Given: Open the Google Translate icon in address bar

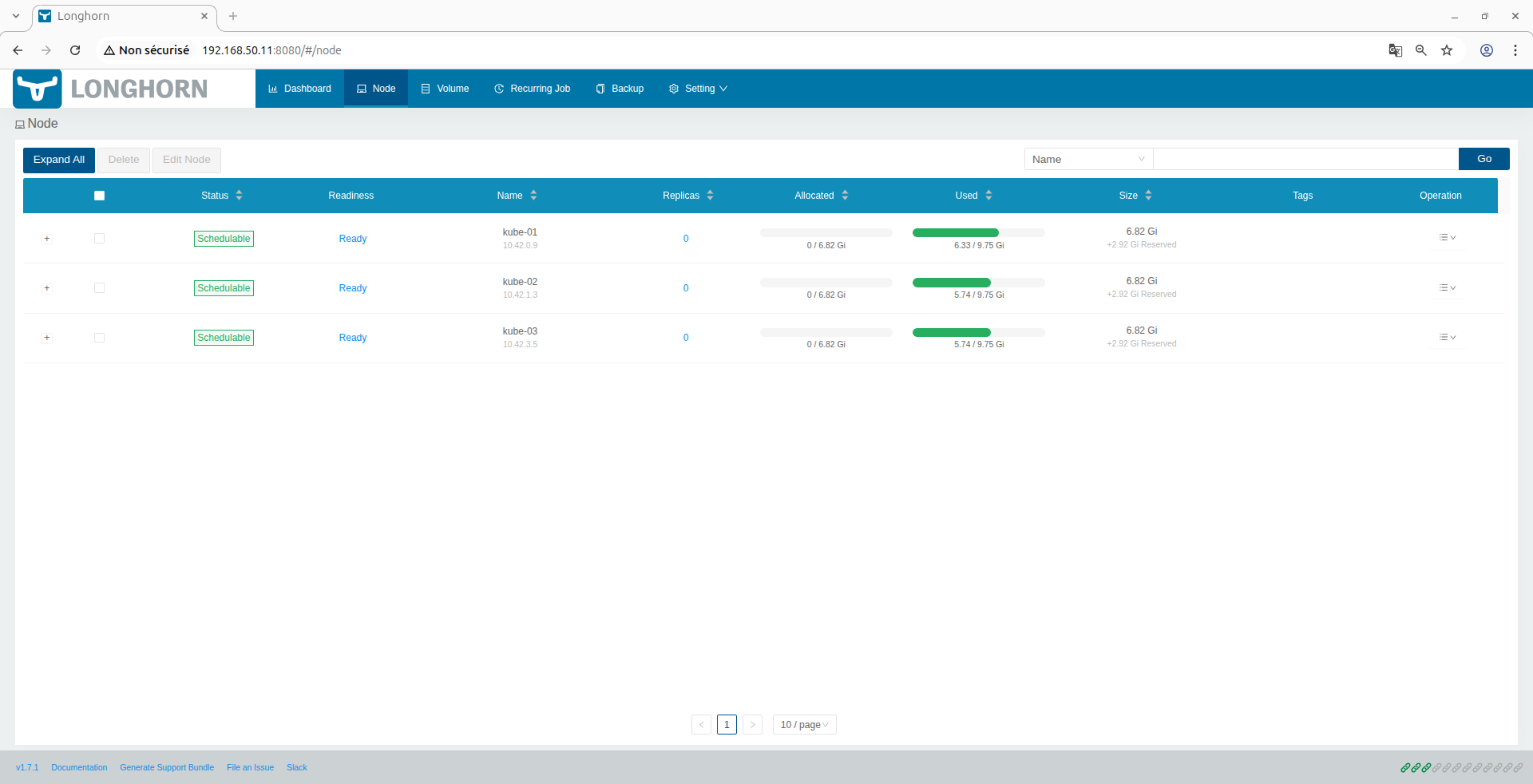Looking at the screenshot, I should point(1396,50).
